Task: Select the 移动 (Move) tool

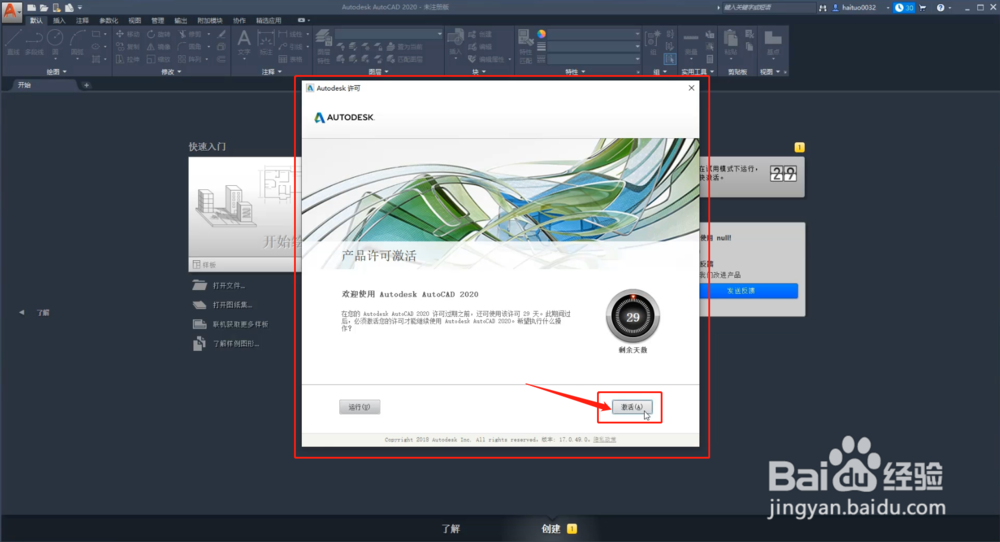Action: (128, 34)
